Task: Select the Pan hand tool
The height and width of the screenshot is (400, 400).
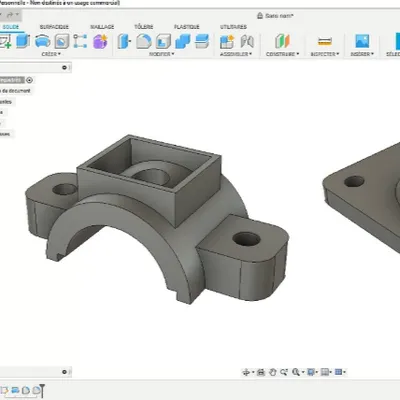Action: (273, 372)
